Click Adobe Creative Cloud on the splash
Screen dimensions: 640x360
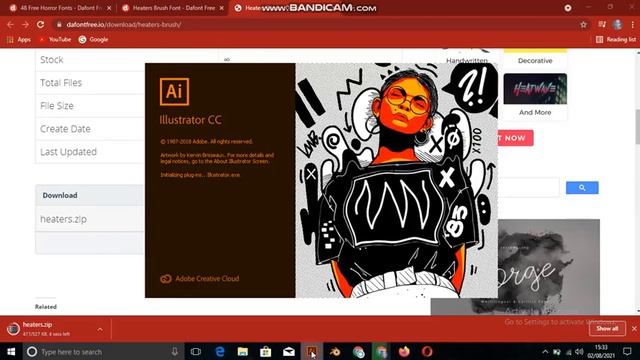click(x=200, y=279)
